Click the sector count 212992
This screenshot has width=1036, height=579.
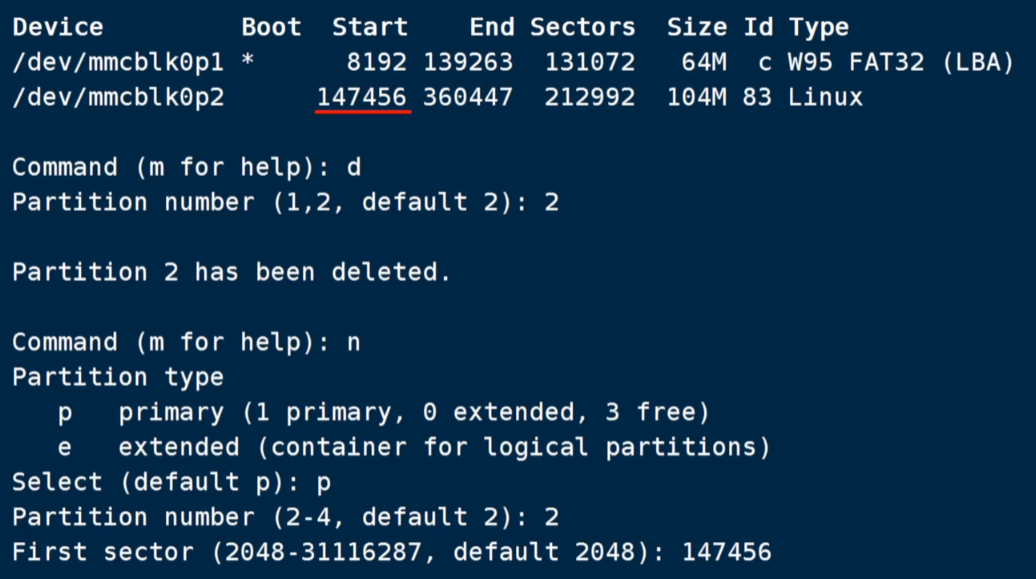pyautogui.click(x=590, y=97)
